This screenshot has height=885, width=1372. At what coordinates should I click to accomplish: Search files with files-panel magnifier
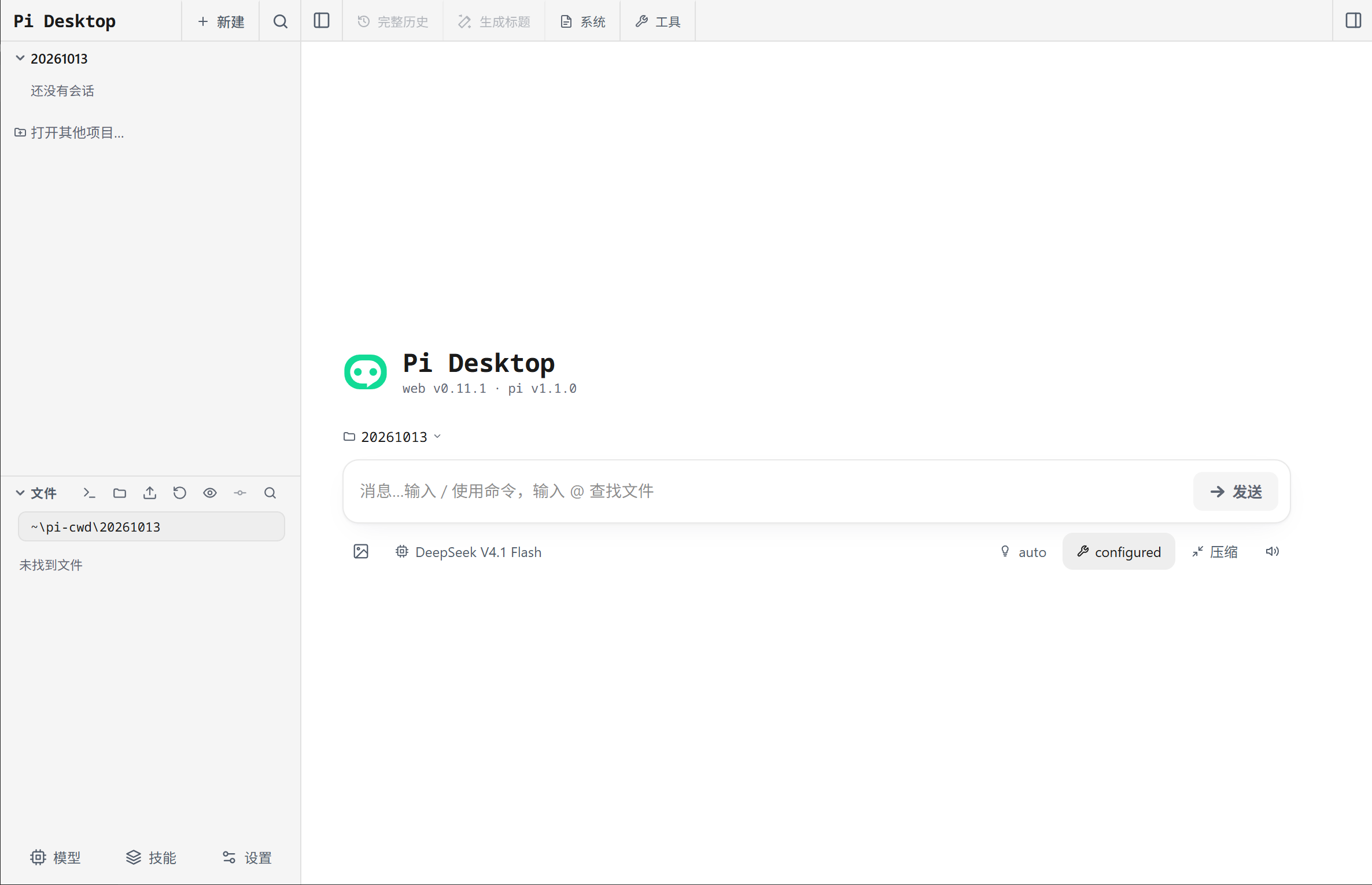pyautogui.click(x=270, y=493)
